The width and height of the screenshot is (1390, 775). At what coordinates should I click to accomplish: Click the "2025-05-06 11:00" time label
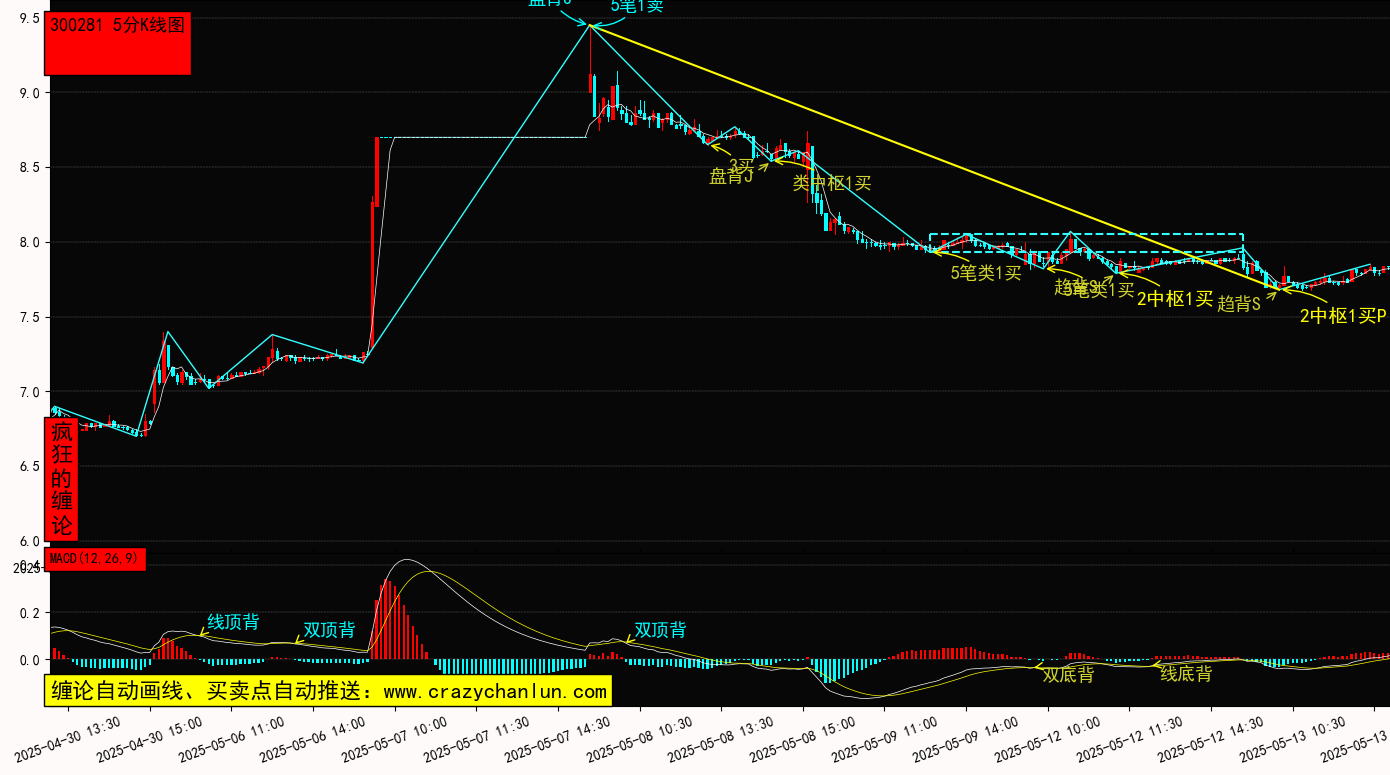231,738
